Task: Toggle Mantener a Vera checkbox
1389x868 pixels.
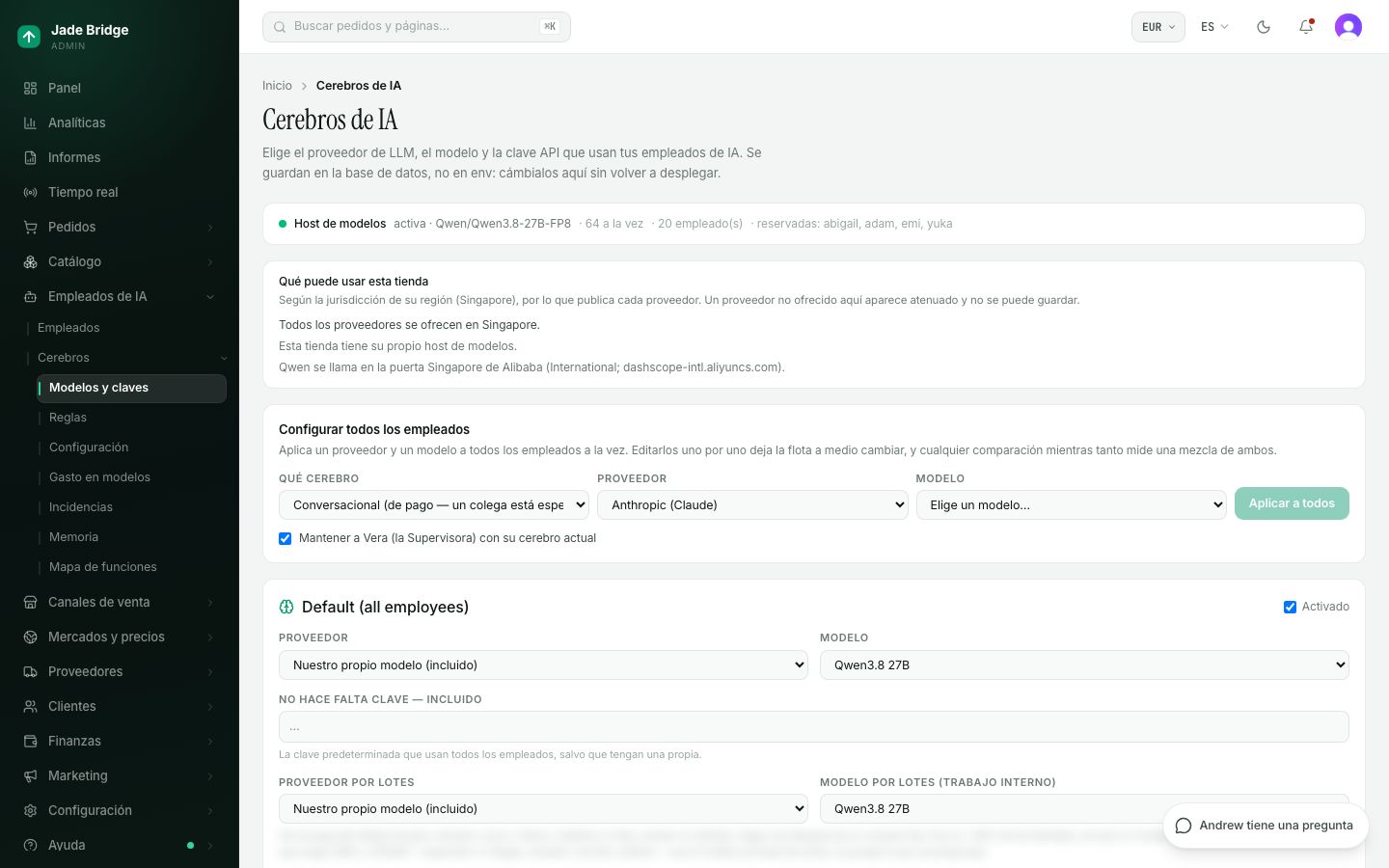Action: point(286,538)
